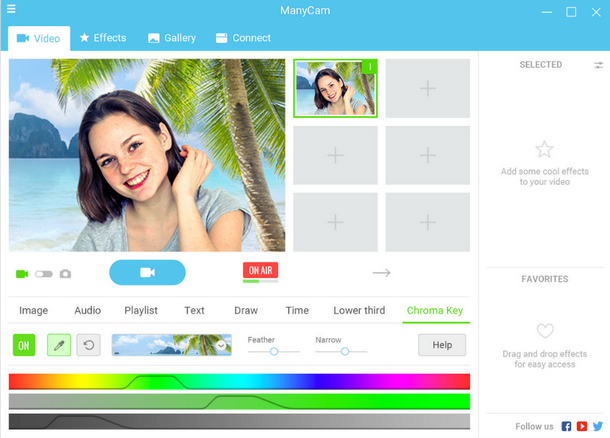610x438 pixels.
Task: Click the snapshot camera icon
Action: tap(65, 274)
